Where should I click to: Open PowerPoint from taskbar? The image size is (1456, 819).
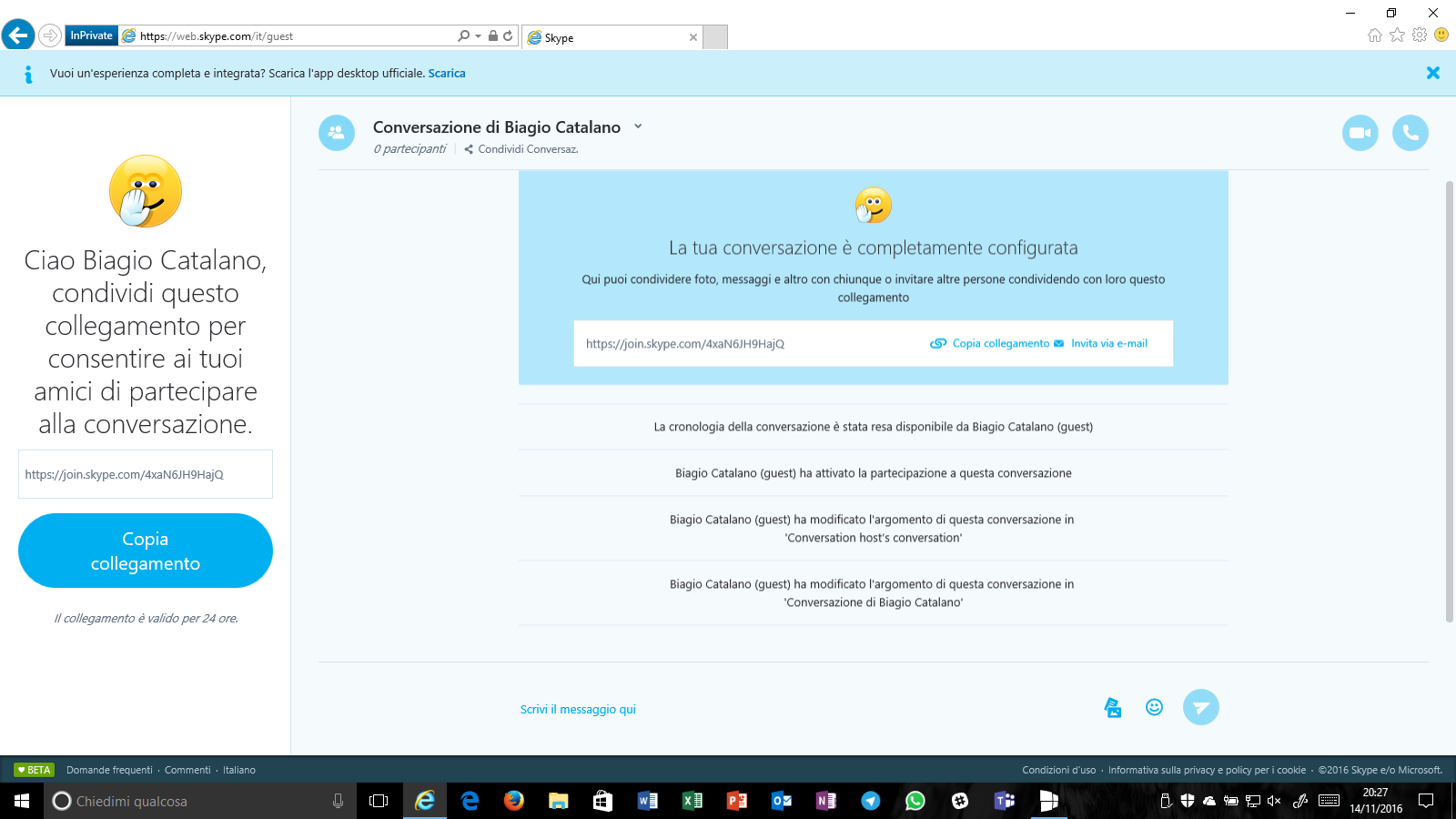737,801
